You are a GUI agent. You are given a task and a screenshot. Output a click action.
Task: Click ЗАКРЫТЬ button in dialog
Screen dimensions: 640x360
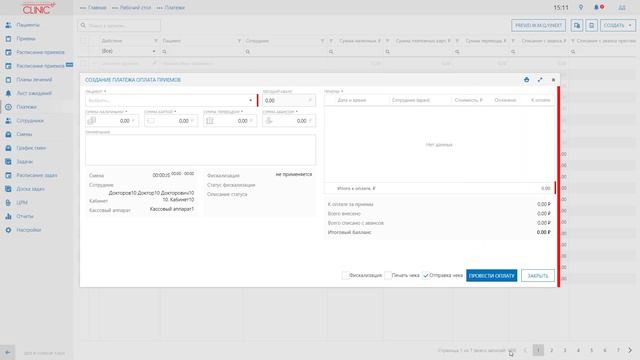pos(538,276)
